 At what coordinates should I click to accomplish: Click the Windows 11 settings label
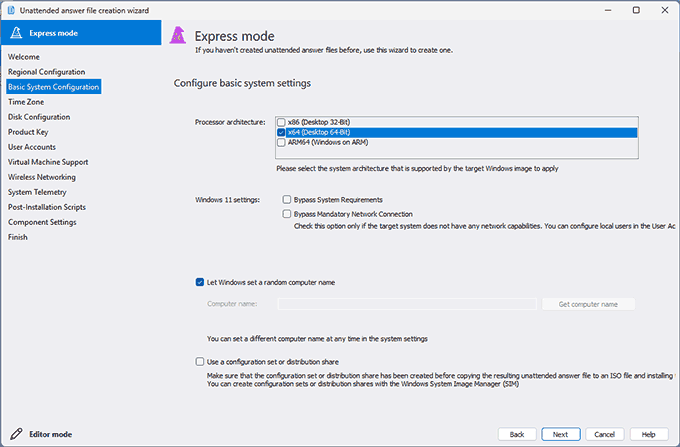(x=227, y=200)
